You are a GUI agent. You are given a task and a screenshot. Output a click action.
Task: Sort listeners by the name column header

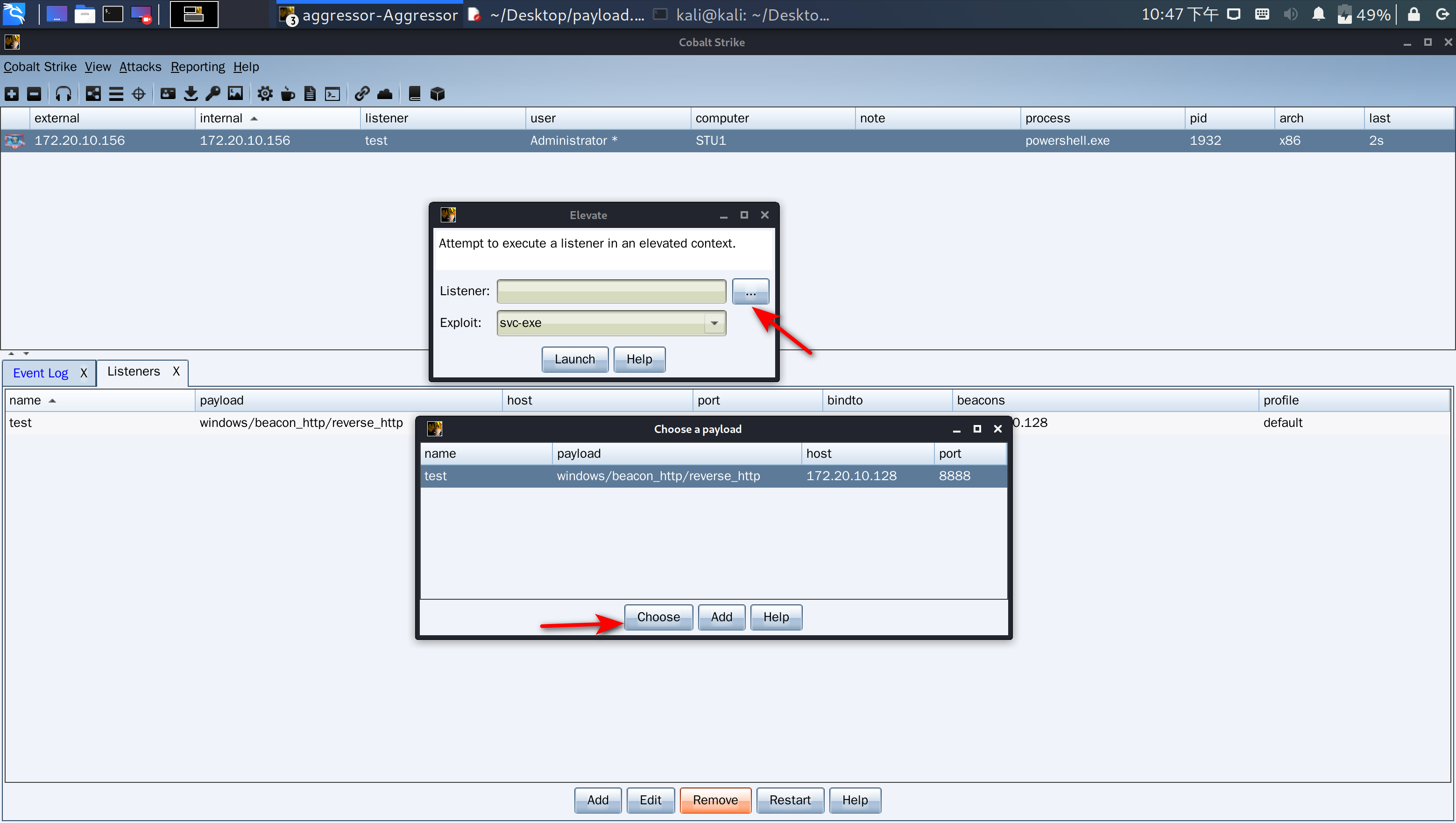[25, 400]
